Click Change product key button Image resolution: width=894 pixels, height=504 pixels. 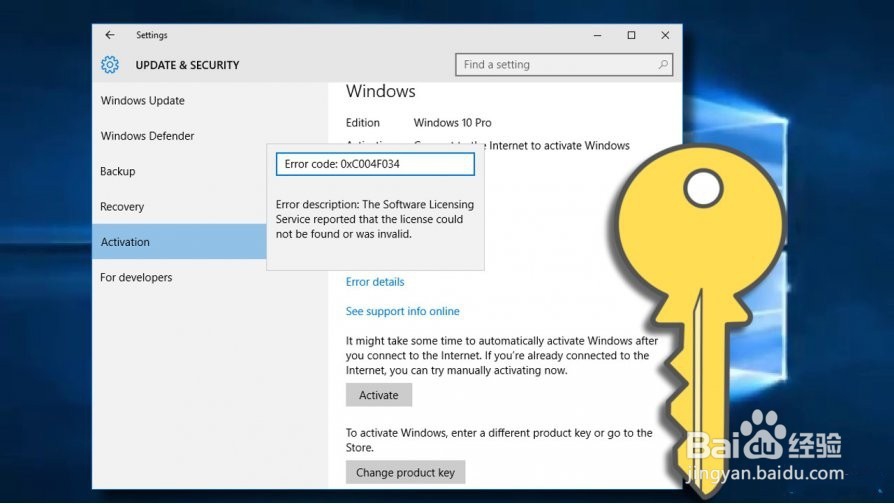click(405, 472)
